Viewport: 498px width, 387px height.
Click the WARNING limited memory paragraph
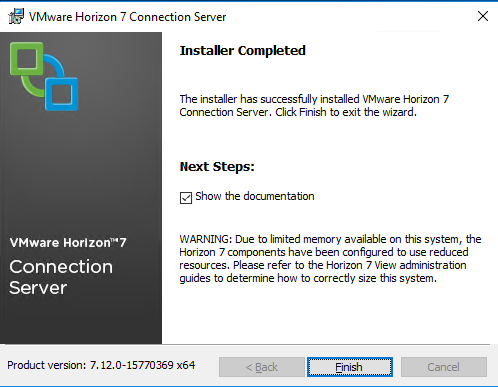click(x=330, y=258)
